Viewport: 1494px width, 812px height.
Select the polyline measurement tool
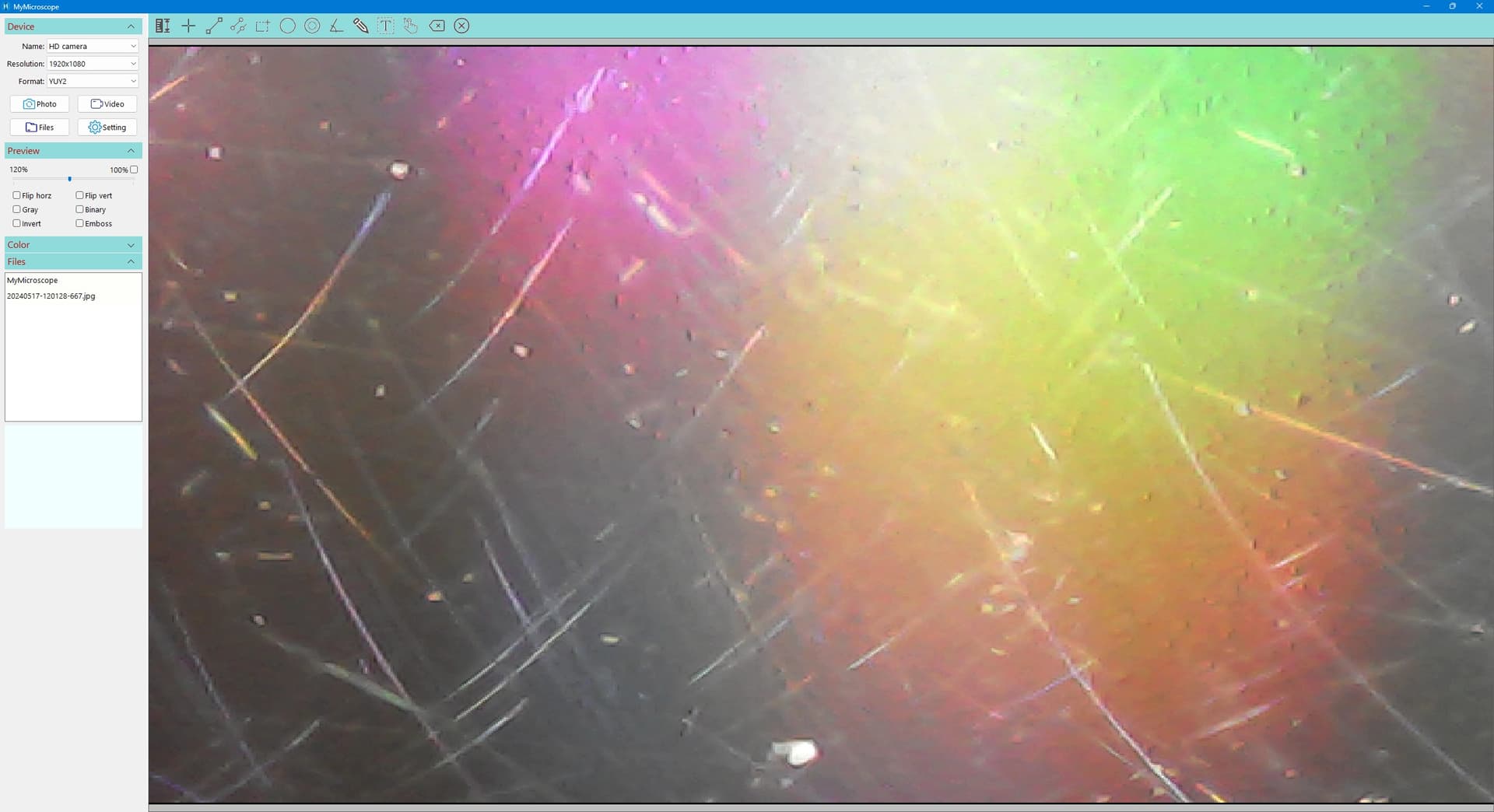[238, 26]
